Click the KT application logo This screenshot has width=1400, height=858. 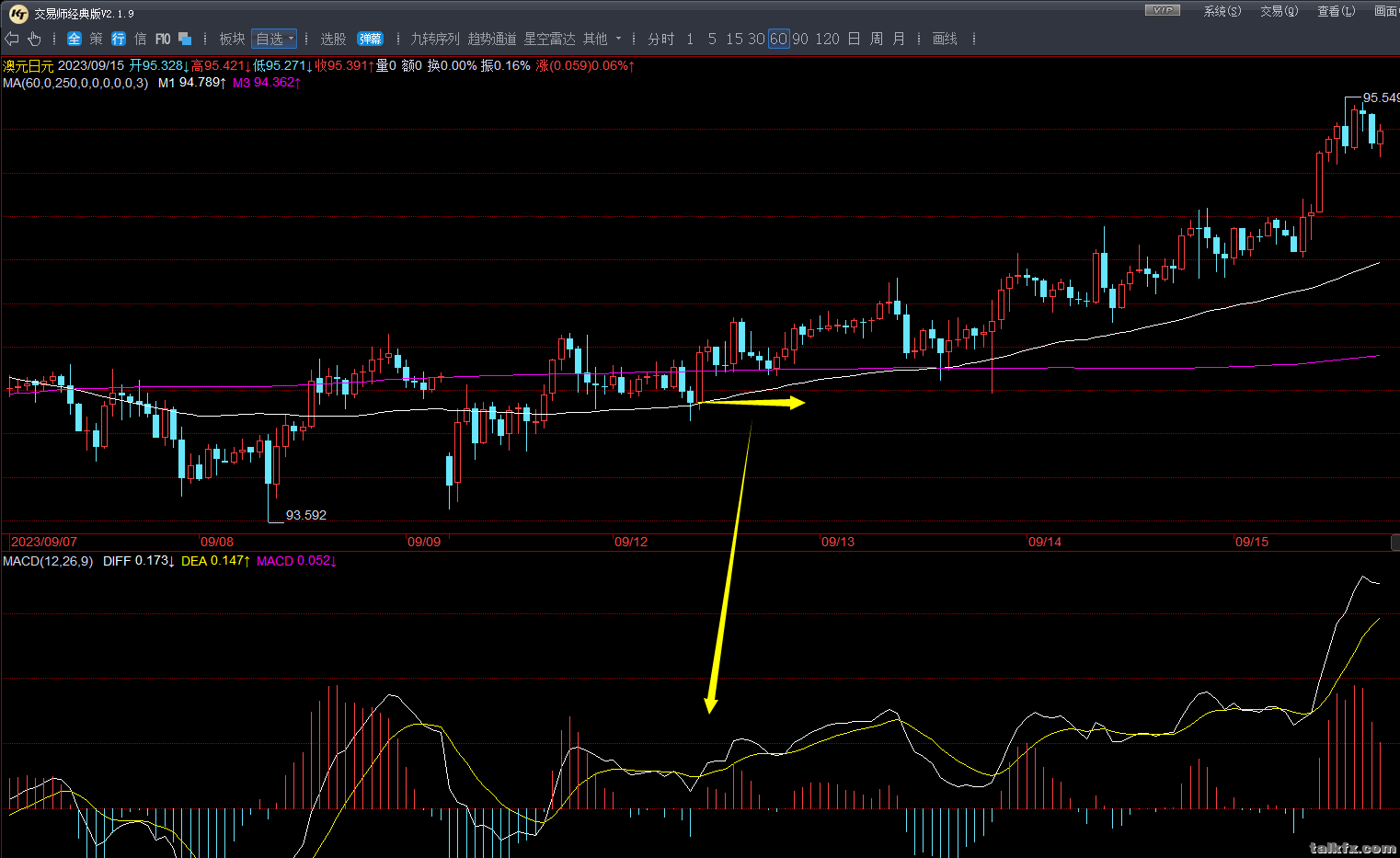[x=18, y=13]
